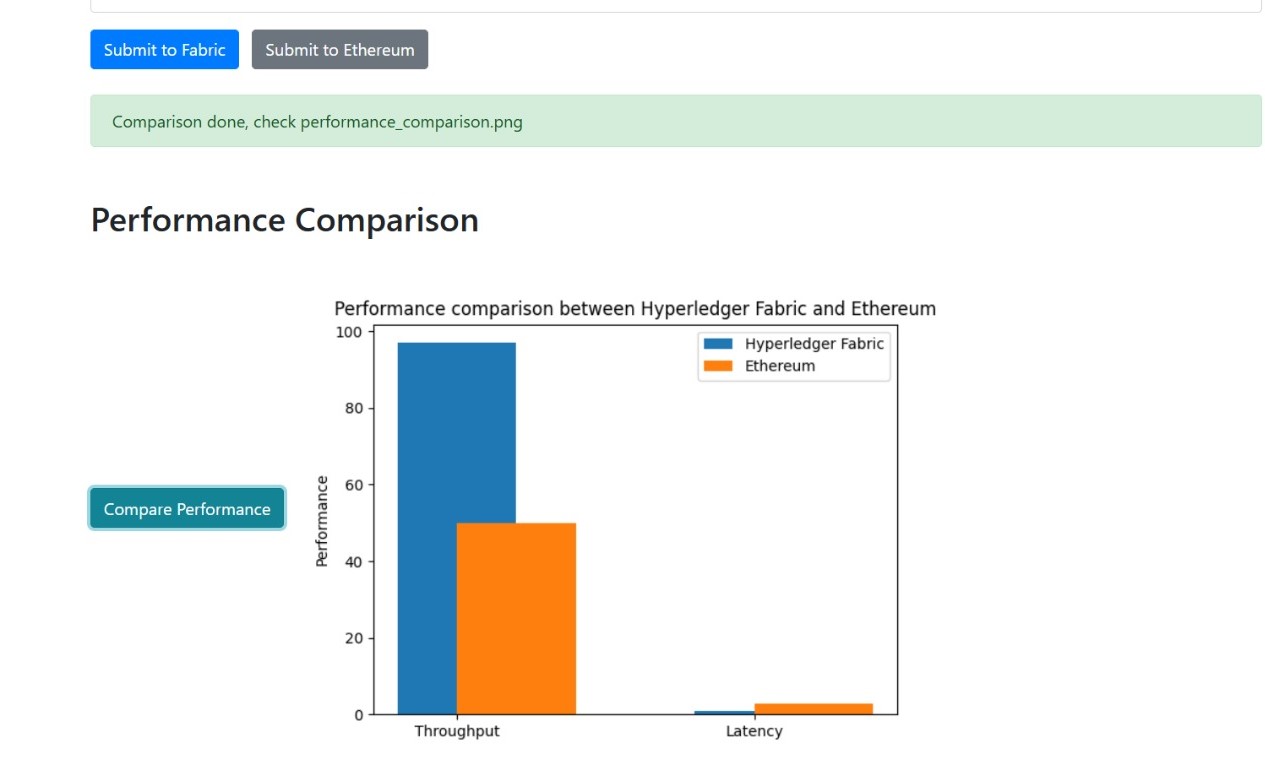
Task: Click the orange Latency bar
Action: [x=813, y=709]
